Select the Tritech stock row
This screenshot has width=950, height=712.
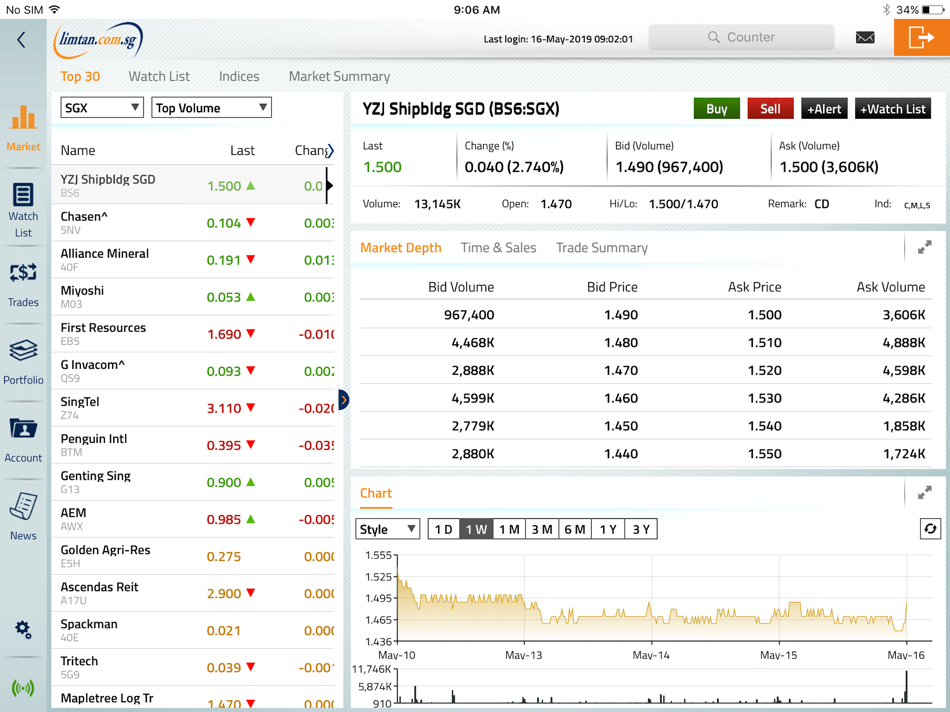pyautogui.click(x=193, y=666)
